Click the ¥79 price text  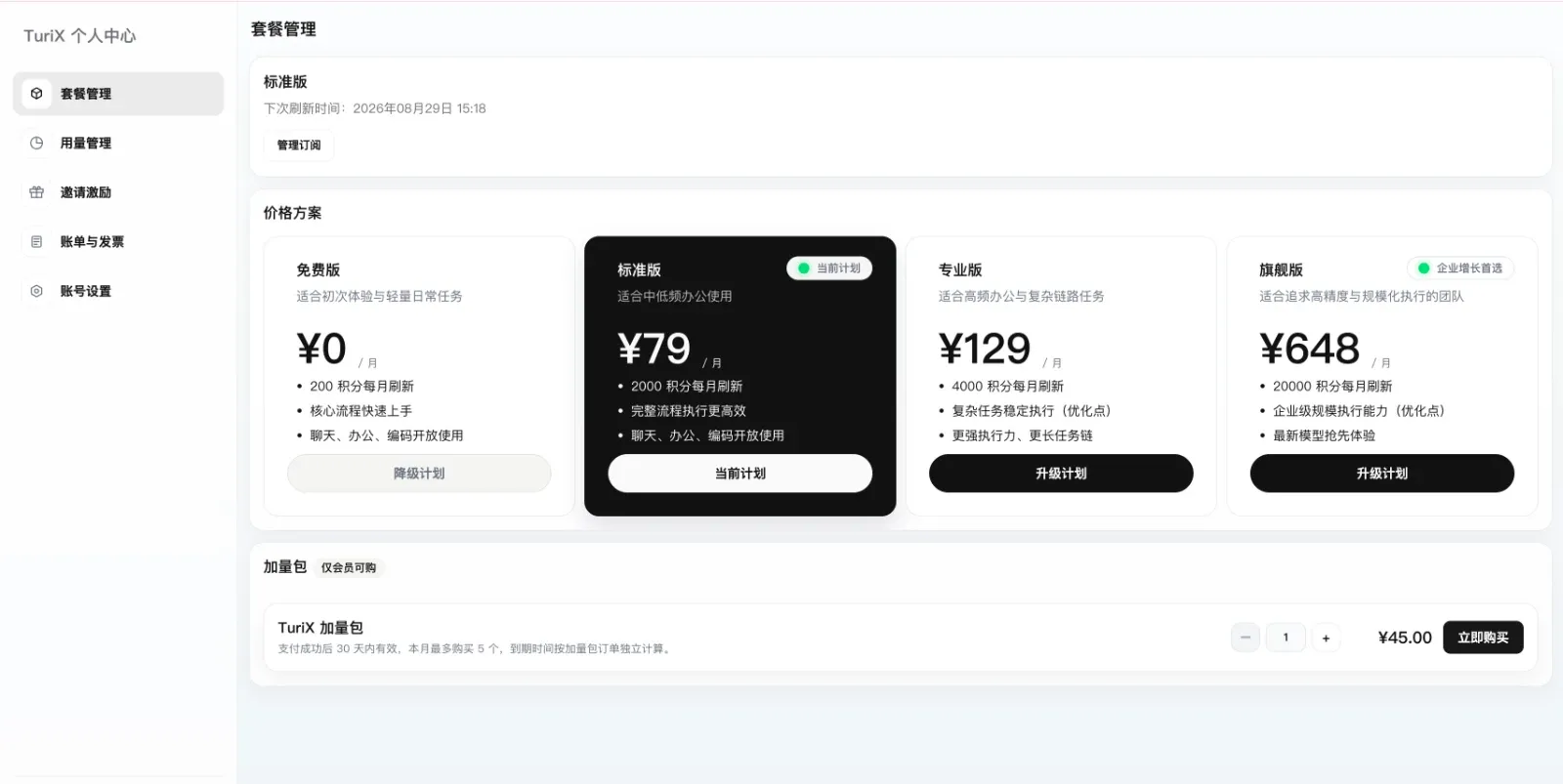point(655,349)
